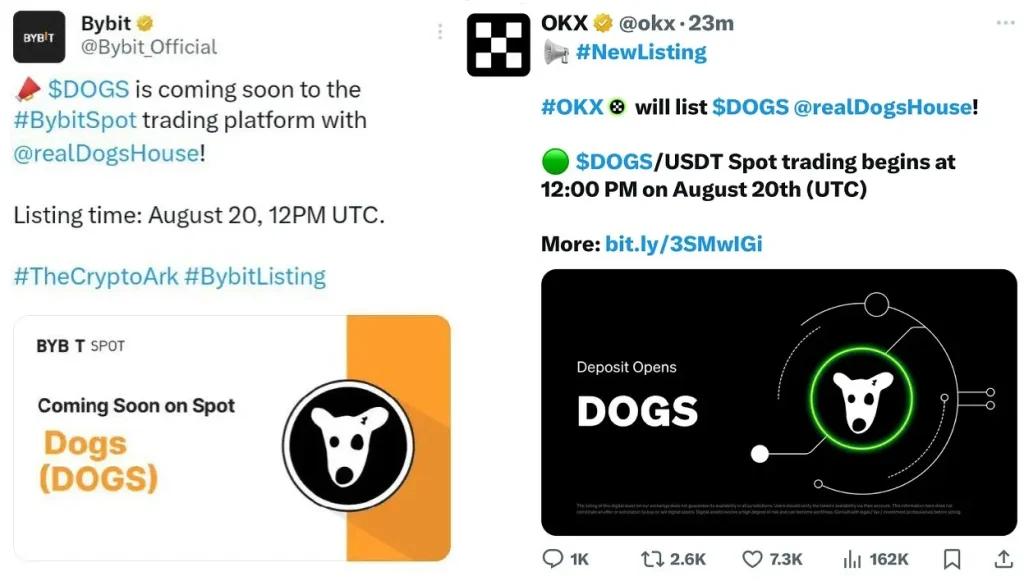
Task: Open Bybit tweet vertical dots menu
Action: (x=440, y=32)
